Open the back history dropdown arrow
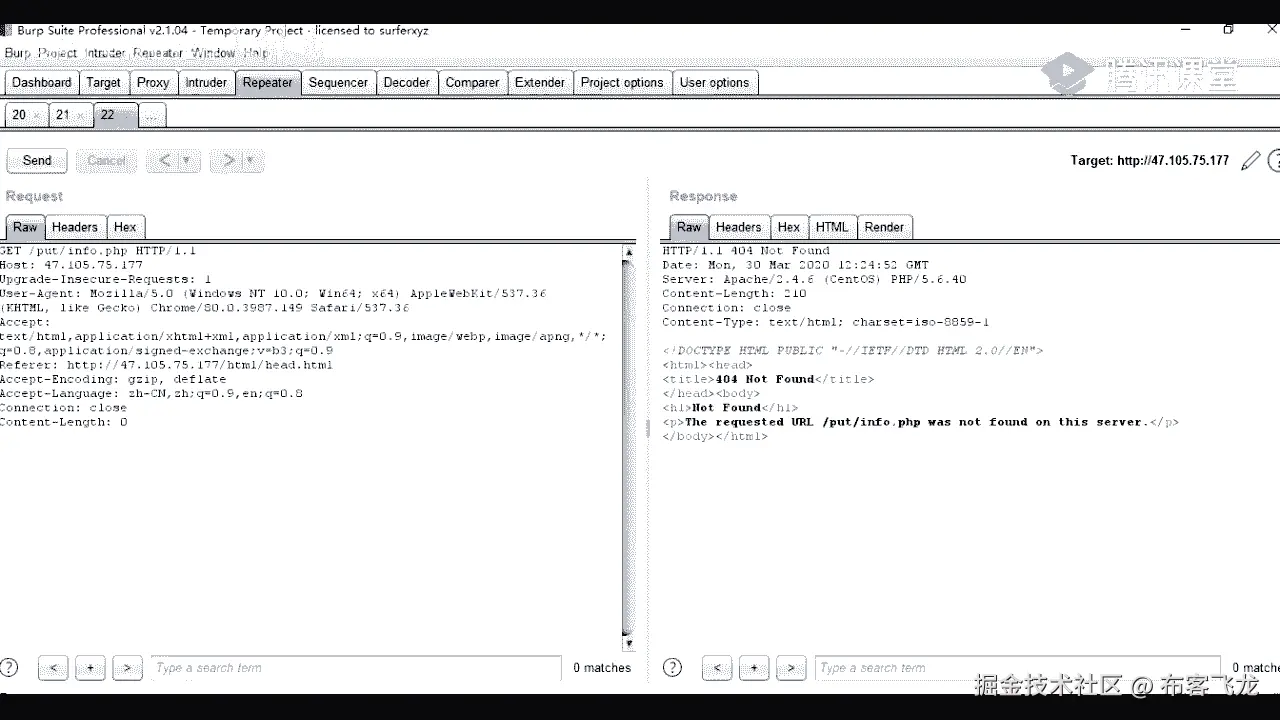The height and width of the screenshot is (720, 1280). (188, 160)
